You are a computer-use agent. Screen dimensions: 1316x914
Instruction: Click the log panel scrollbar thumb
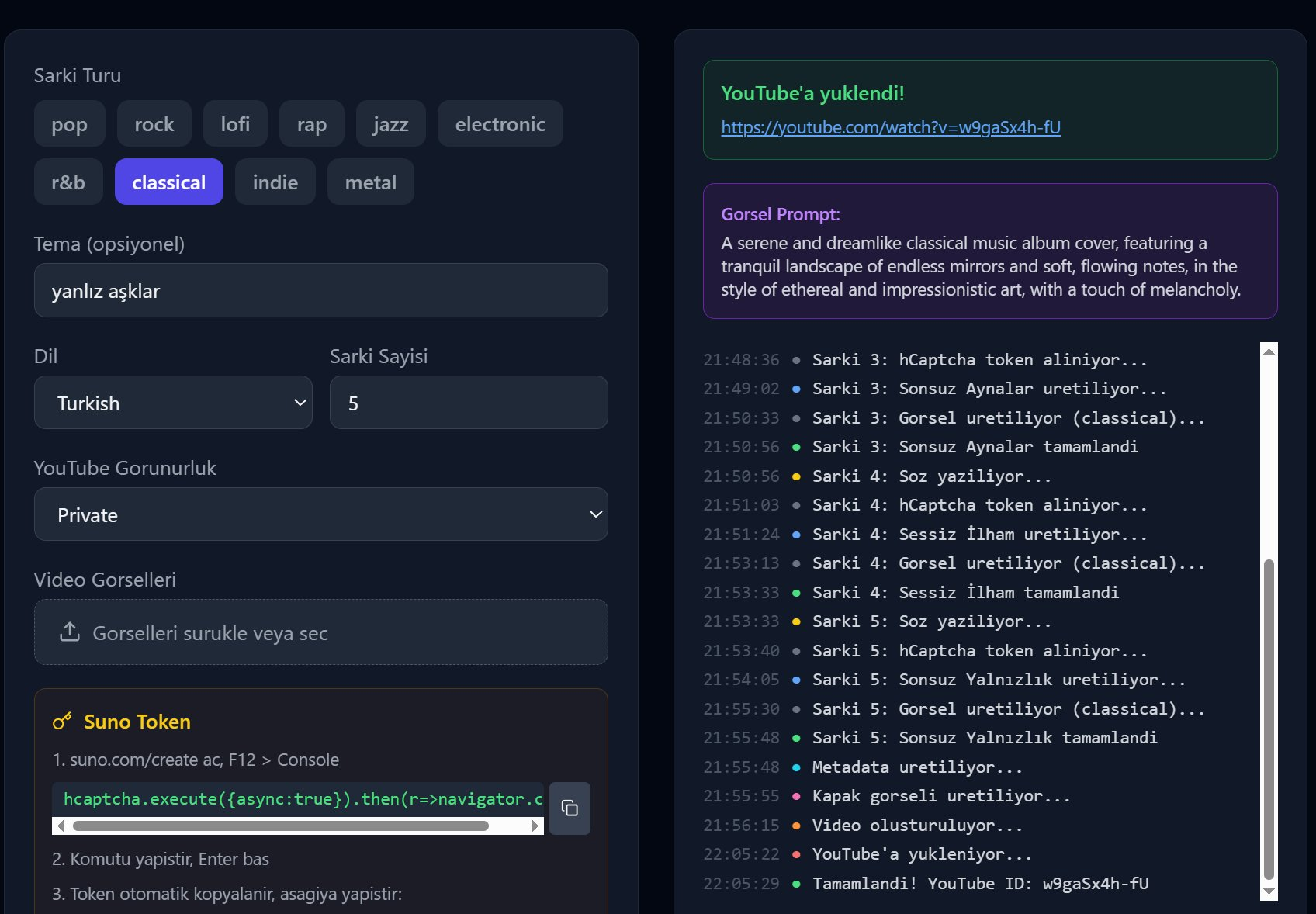click(1269, 719)
